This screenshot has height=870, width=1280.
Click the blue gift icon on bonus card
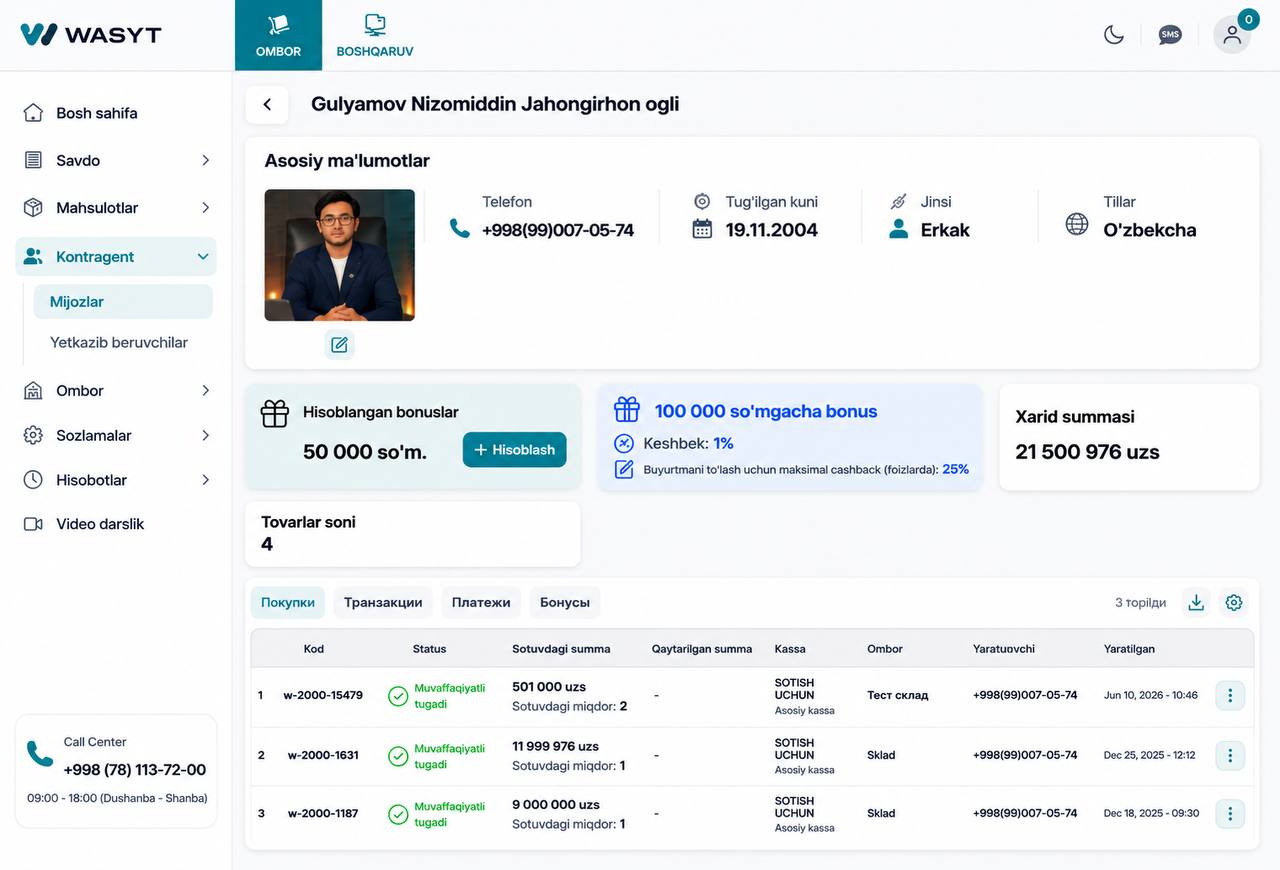coord(627,409)
